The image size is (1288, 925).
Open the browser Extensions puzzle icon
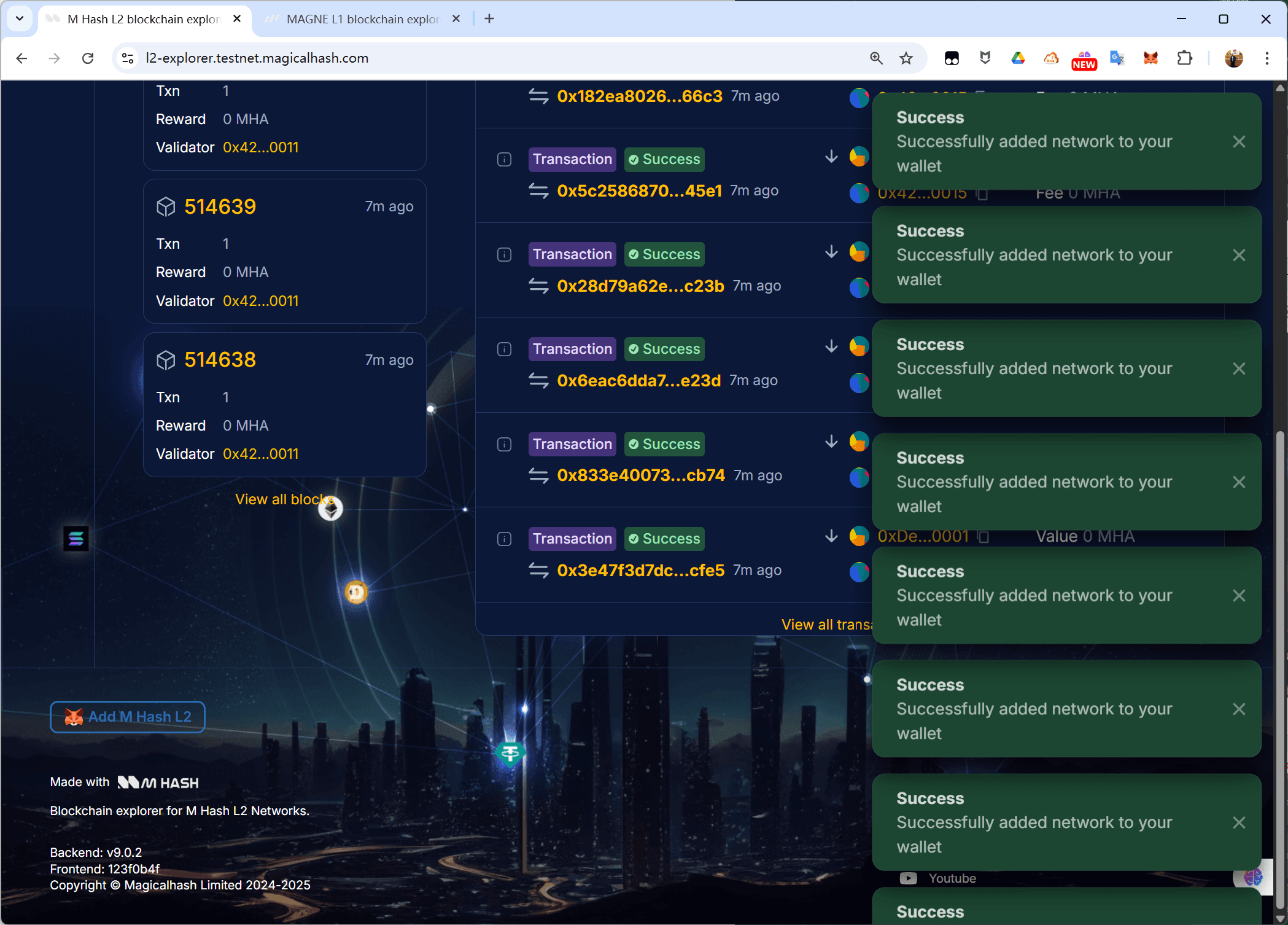click(x=1184, y=58)
